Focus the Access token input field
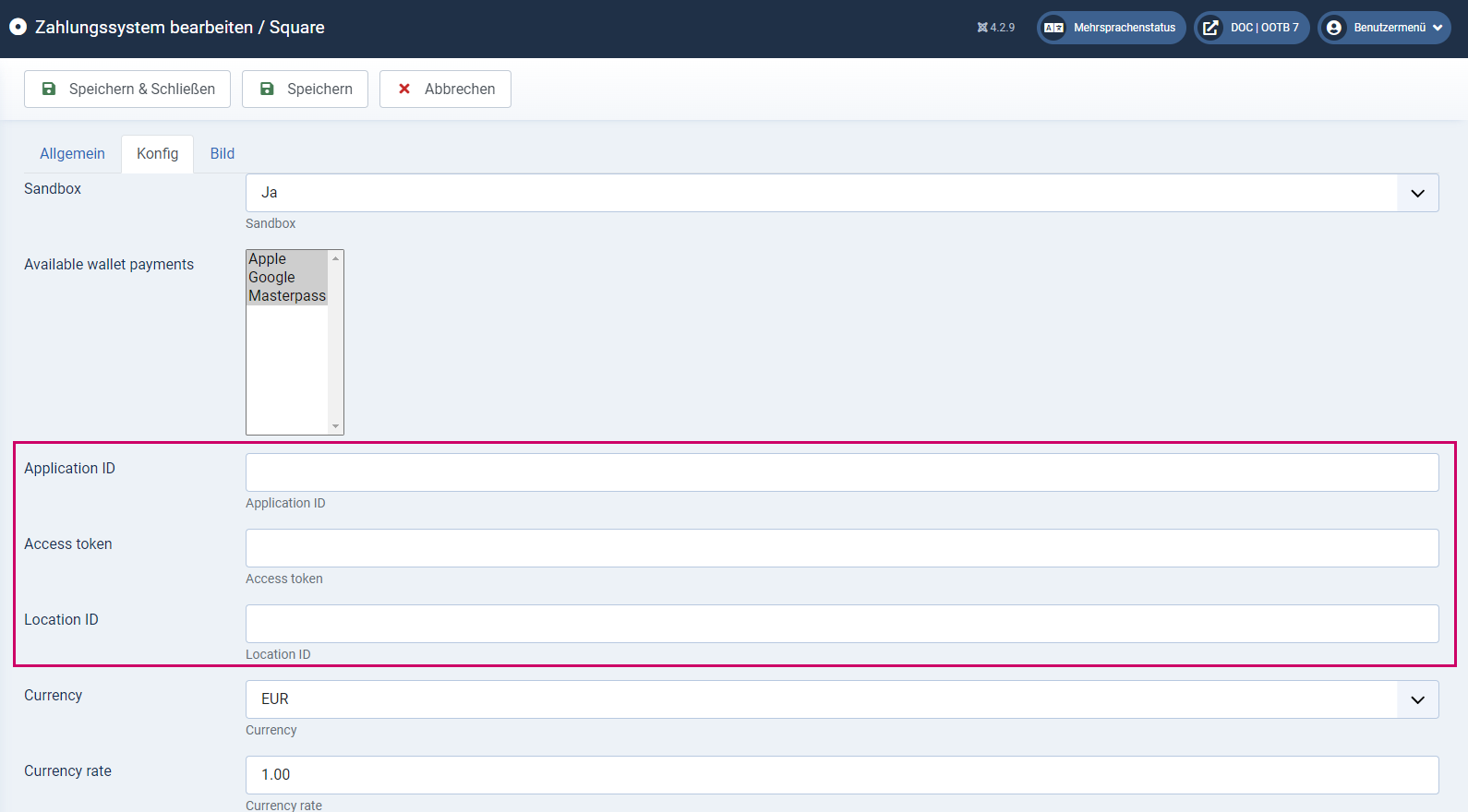 tap(842, 548)
